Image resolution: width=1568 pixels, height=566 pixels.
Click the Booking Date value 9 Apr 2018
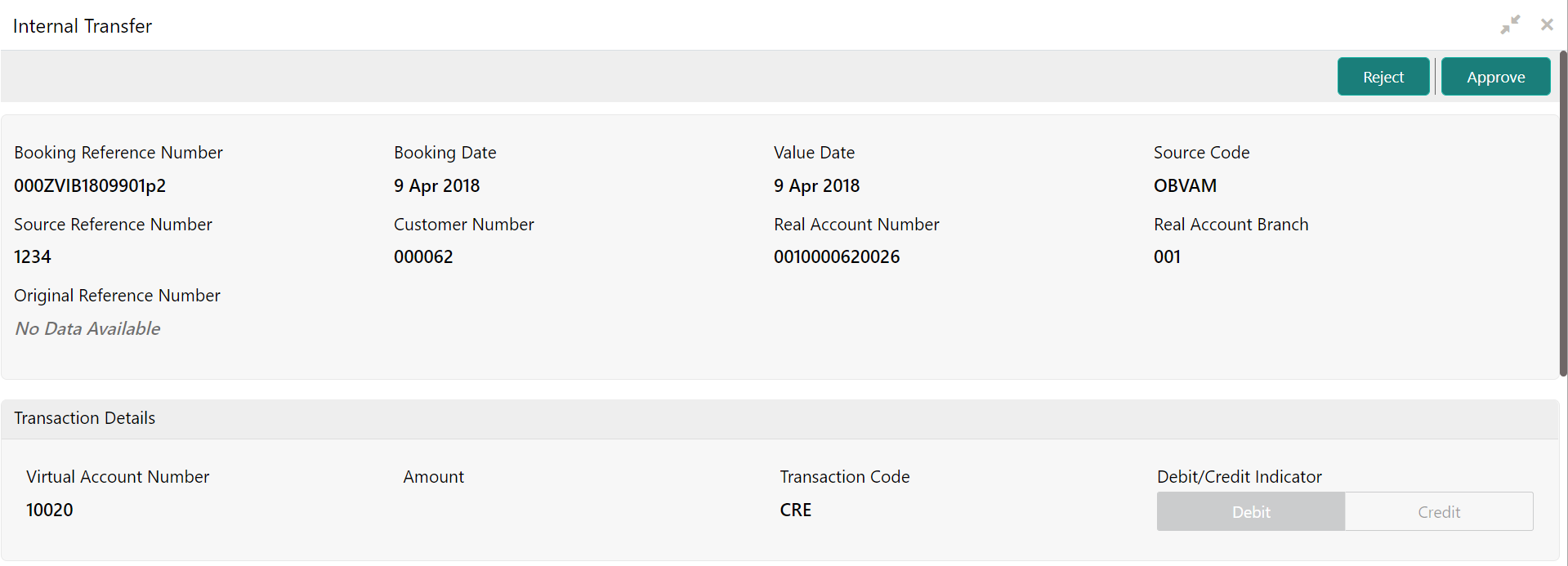(x=437, y=186)
